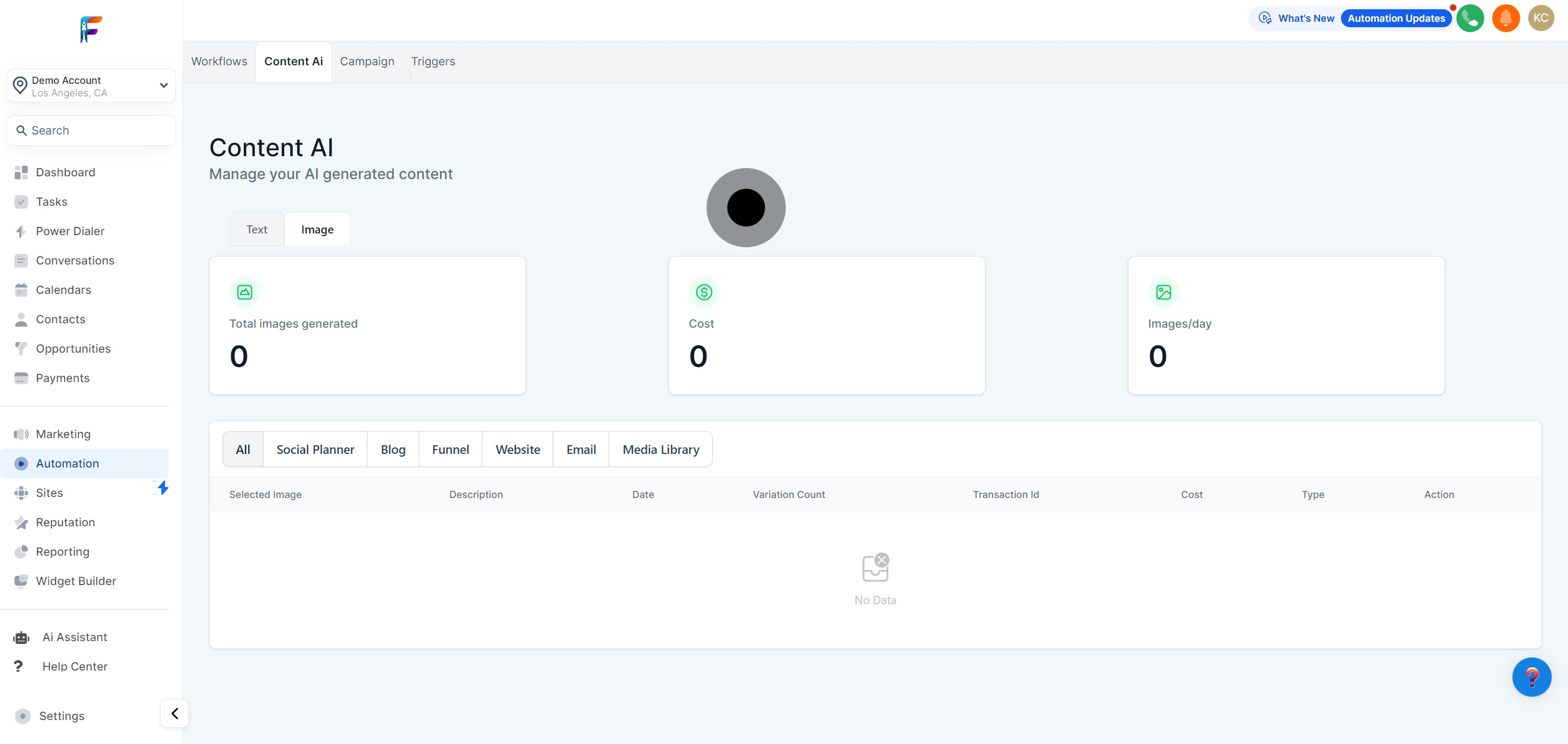Filter images by Media Library

coord(660,450)
